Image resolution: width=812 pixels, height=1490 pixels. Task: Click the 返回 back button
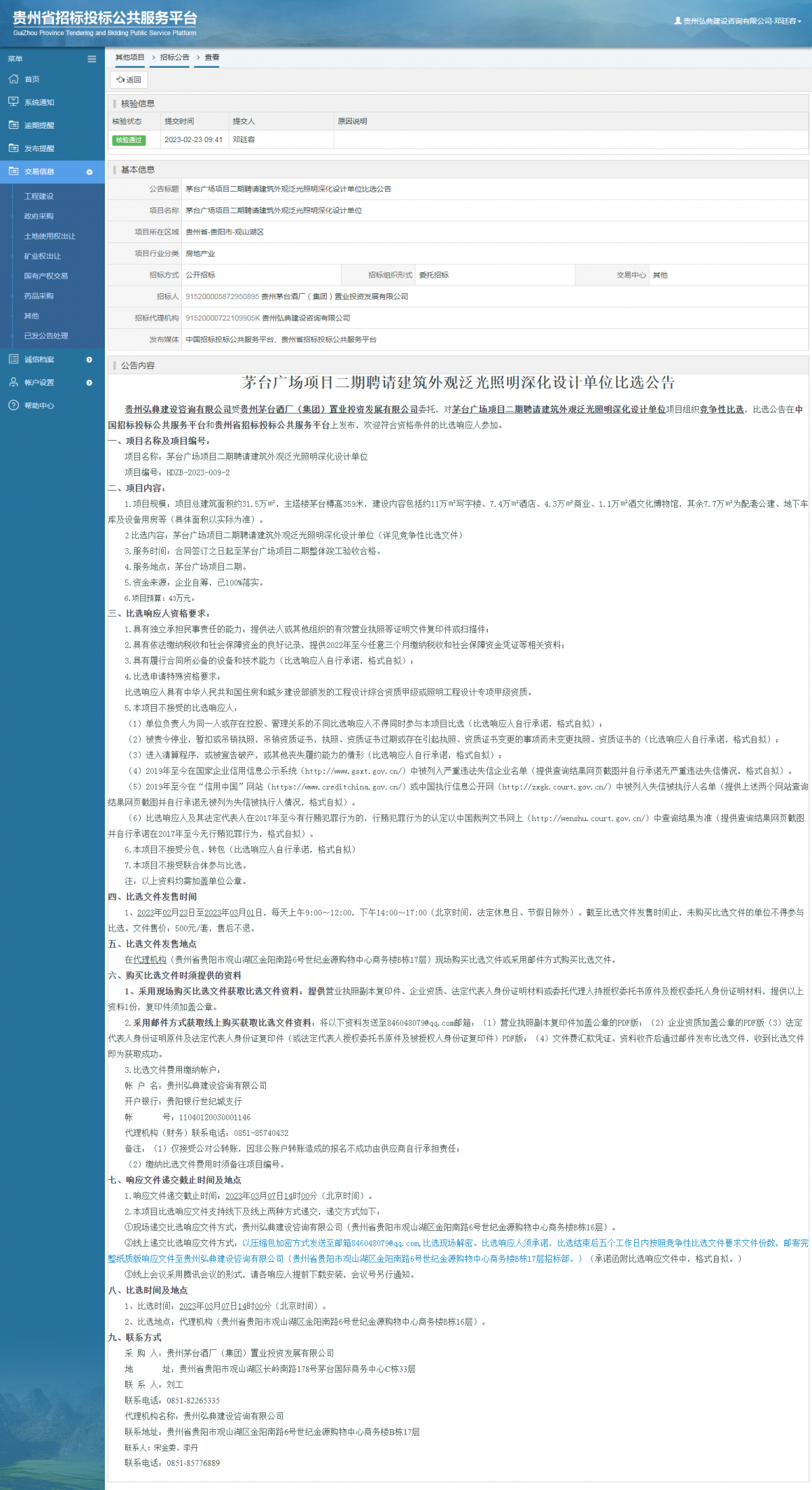pyautogui.click(x=129, y=80)
